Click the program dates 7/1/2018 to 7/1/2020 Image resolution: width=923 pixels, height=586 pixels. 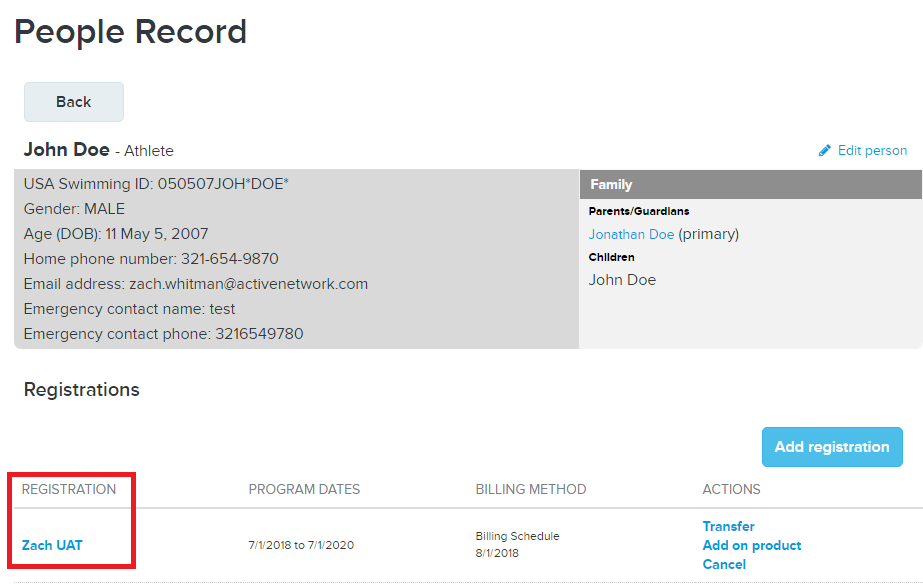click(x=301, y=545)
